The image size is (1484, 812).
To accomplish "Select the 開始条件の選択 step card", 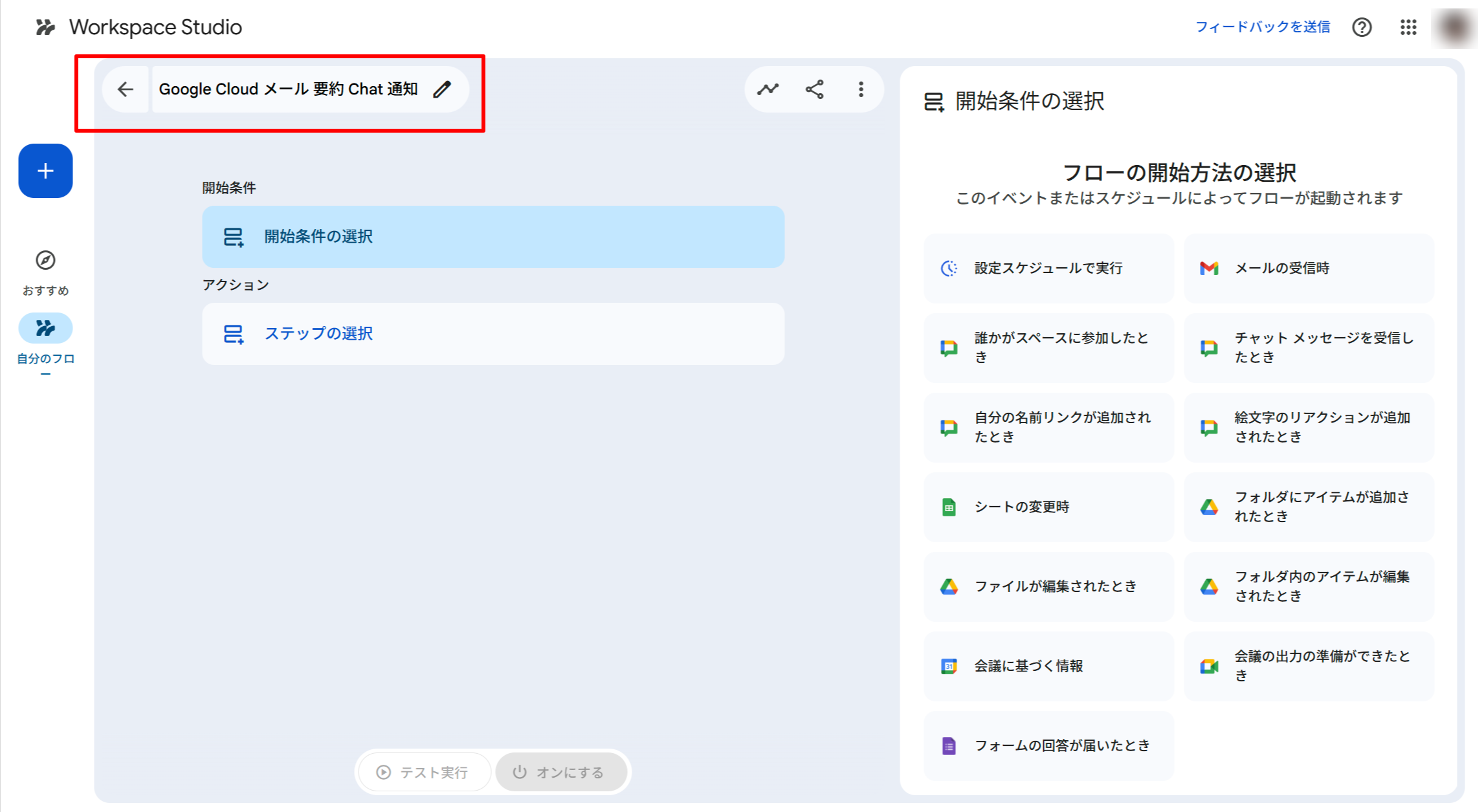I will [493, 237].
